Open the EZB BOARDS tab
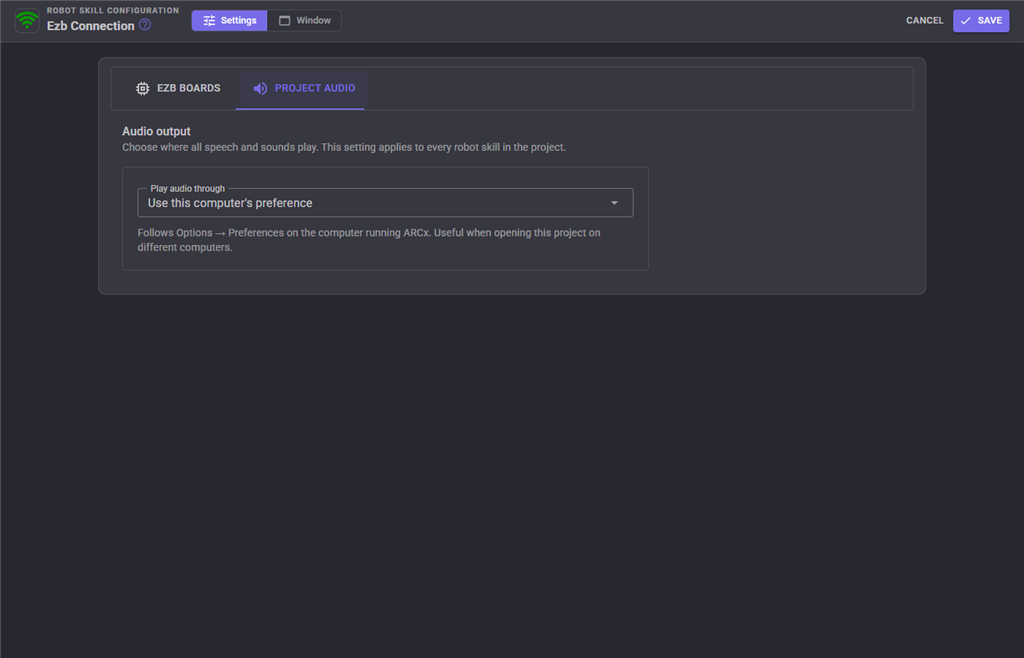This screenshot has height=658, width=1024. (178, 88)
